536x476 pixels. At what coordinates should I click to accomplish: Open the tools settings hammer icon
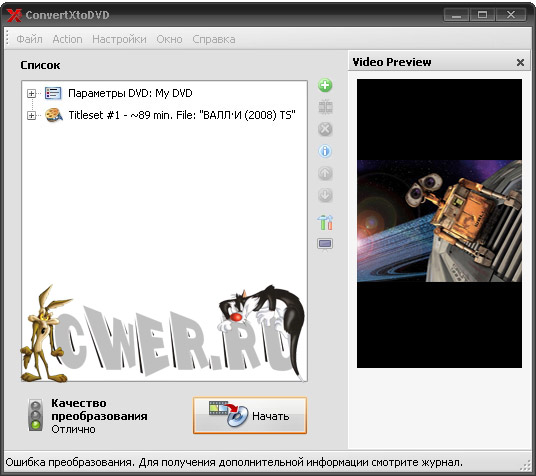click(x=325, y=222)
